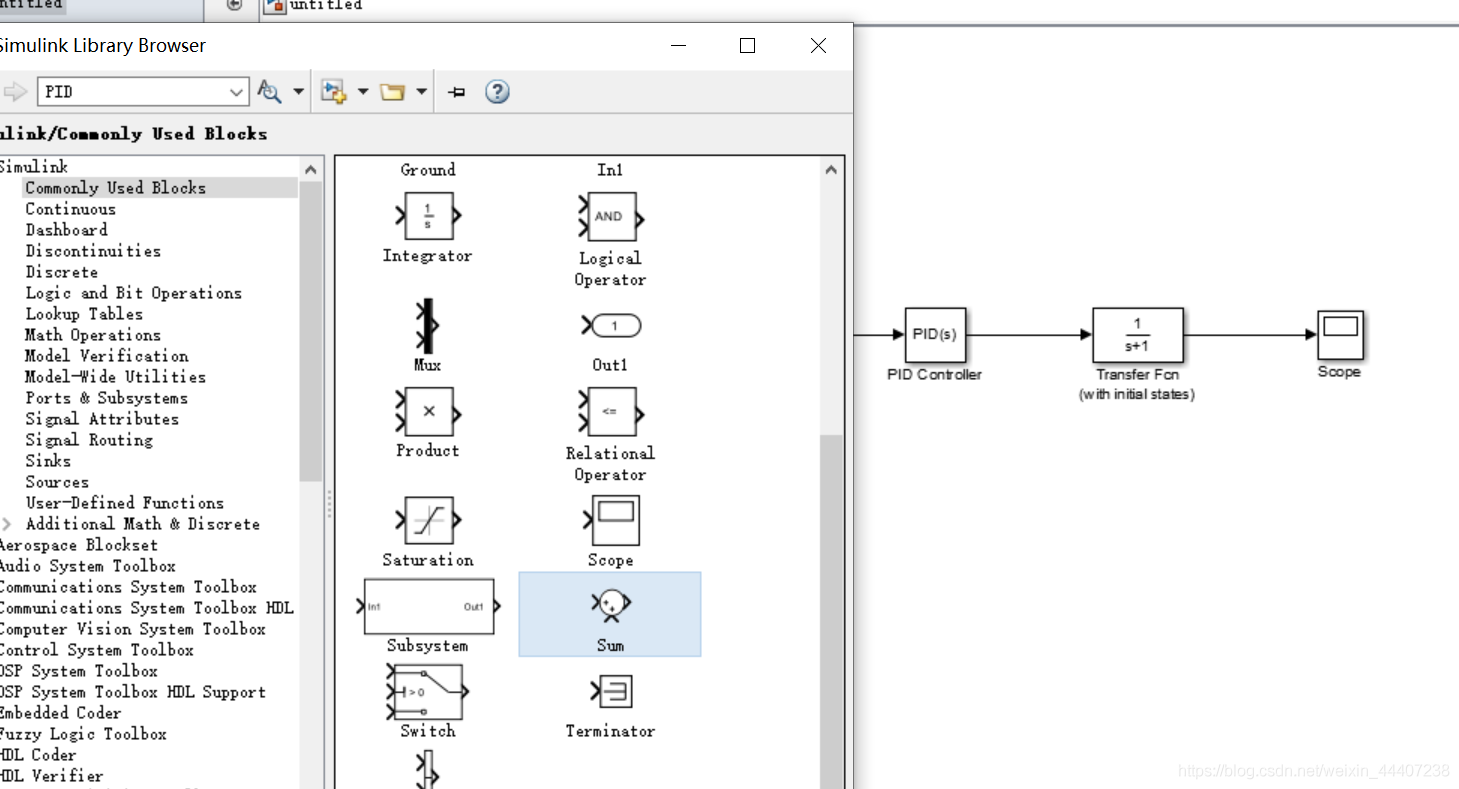The height and width of the screenshot is (789, 1459).
Task: Select the Switch block icon
Action: pyautogui.click(x=427, y=691)
